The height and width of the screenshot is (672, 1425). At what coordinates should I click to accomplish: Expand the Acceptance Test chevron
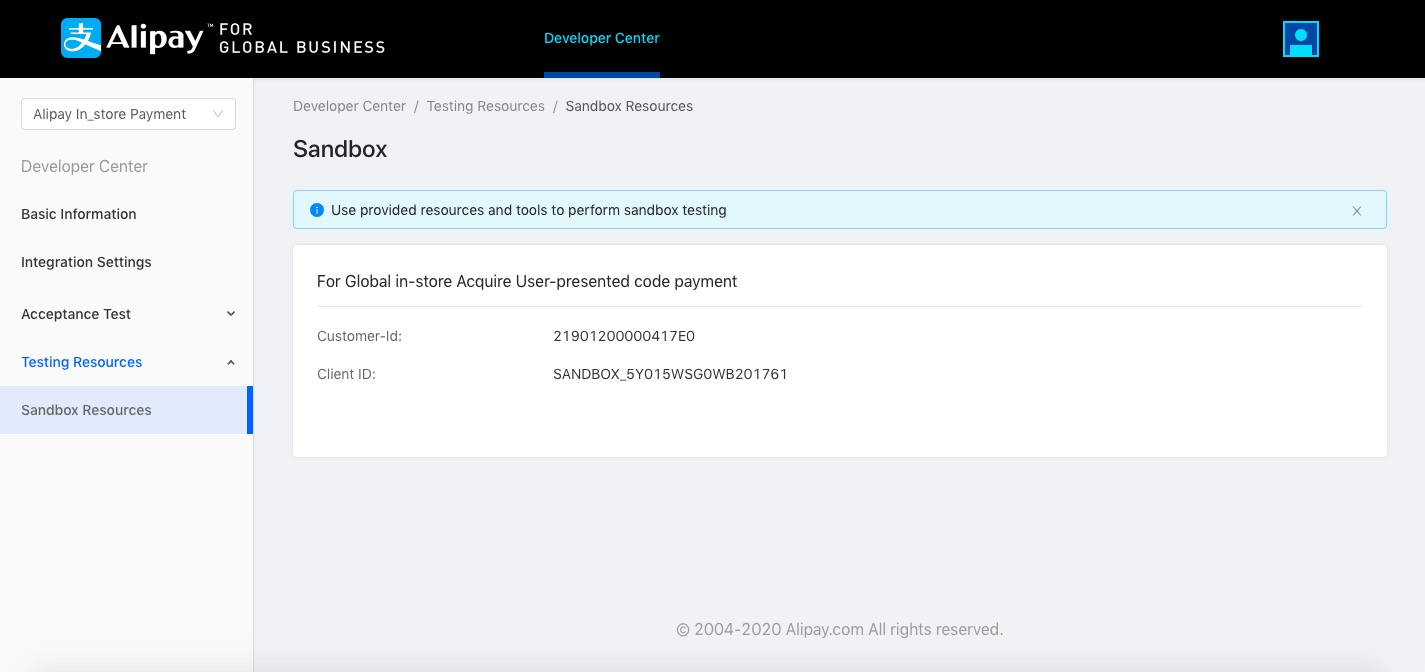pyautogui.click(x=231, y=314)
